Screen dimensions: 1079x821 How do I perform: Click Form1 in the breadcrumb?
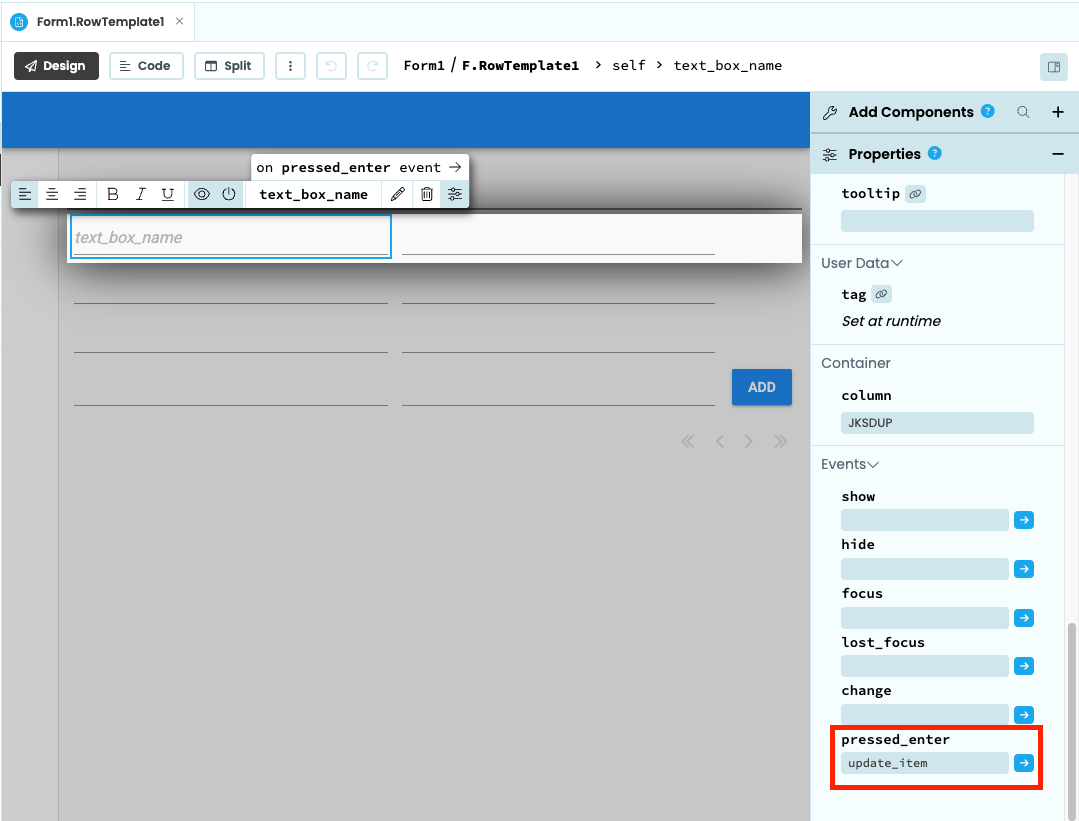click(424, 65)
